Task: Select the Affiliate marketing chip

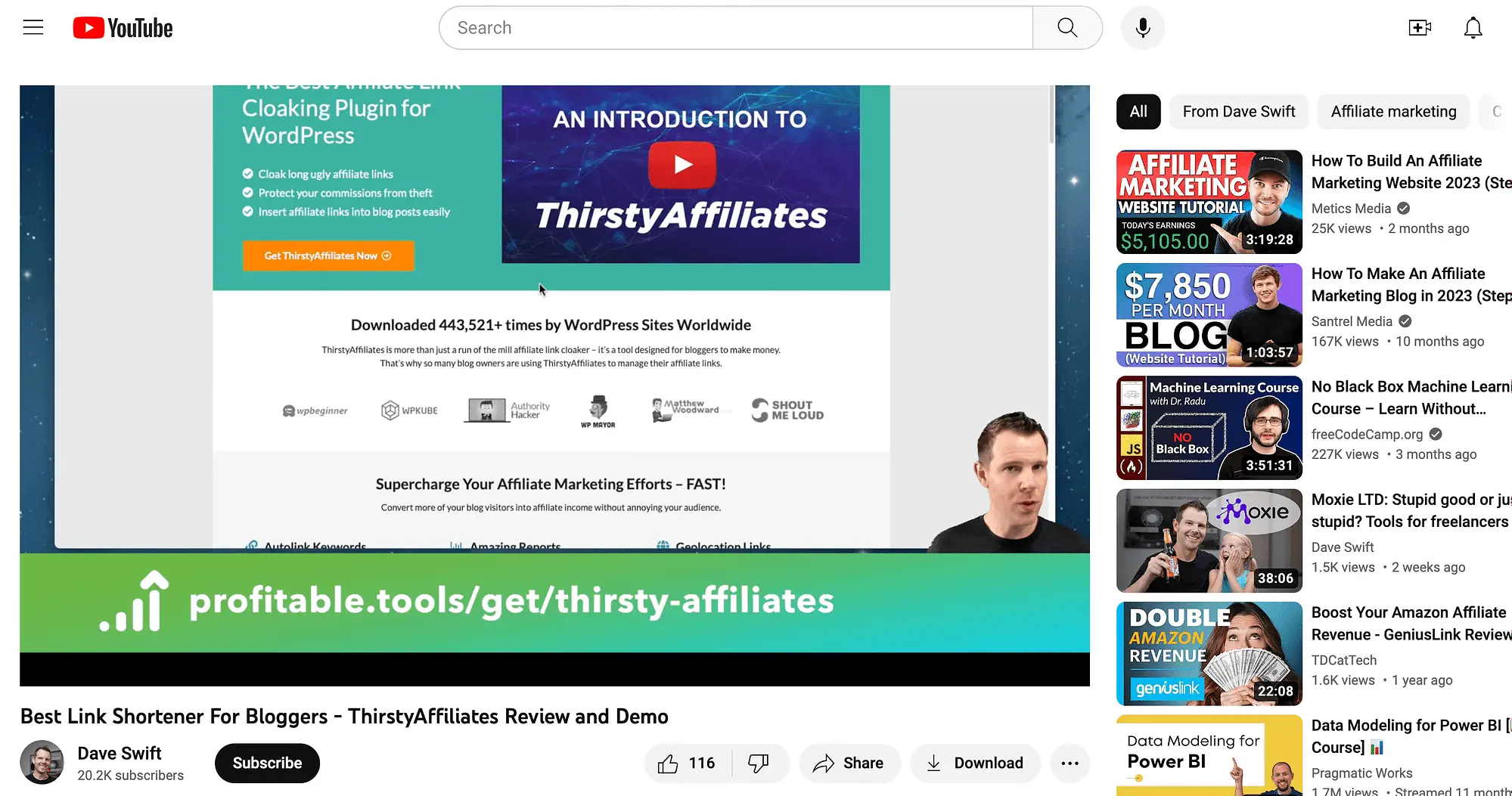Action: (x=1393, y=112)
